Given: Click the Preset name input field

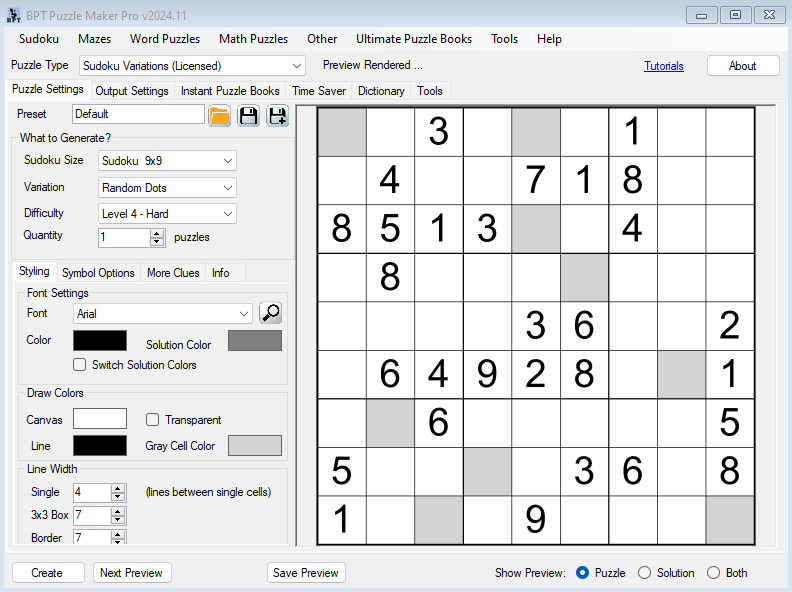Looking at the screenshot, I should coord(138,114).
